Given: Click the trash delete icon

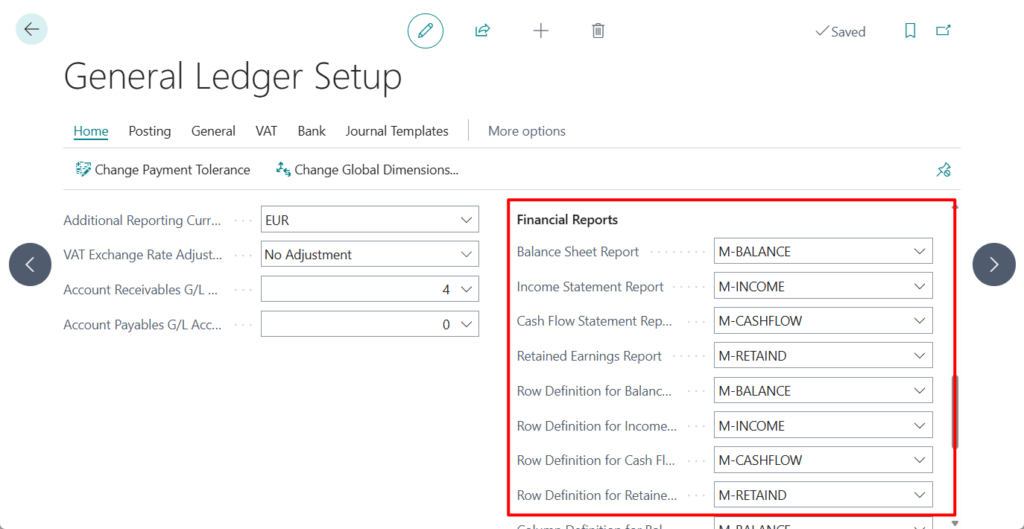Looking at the screenshot, I should point(598,31).
